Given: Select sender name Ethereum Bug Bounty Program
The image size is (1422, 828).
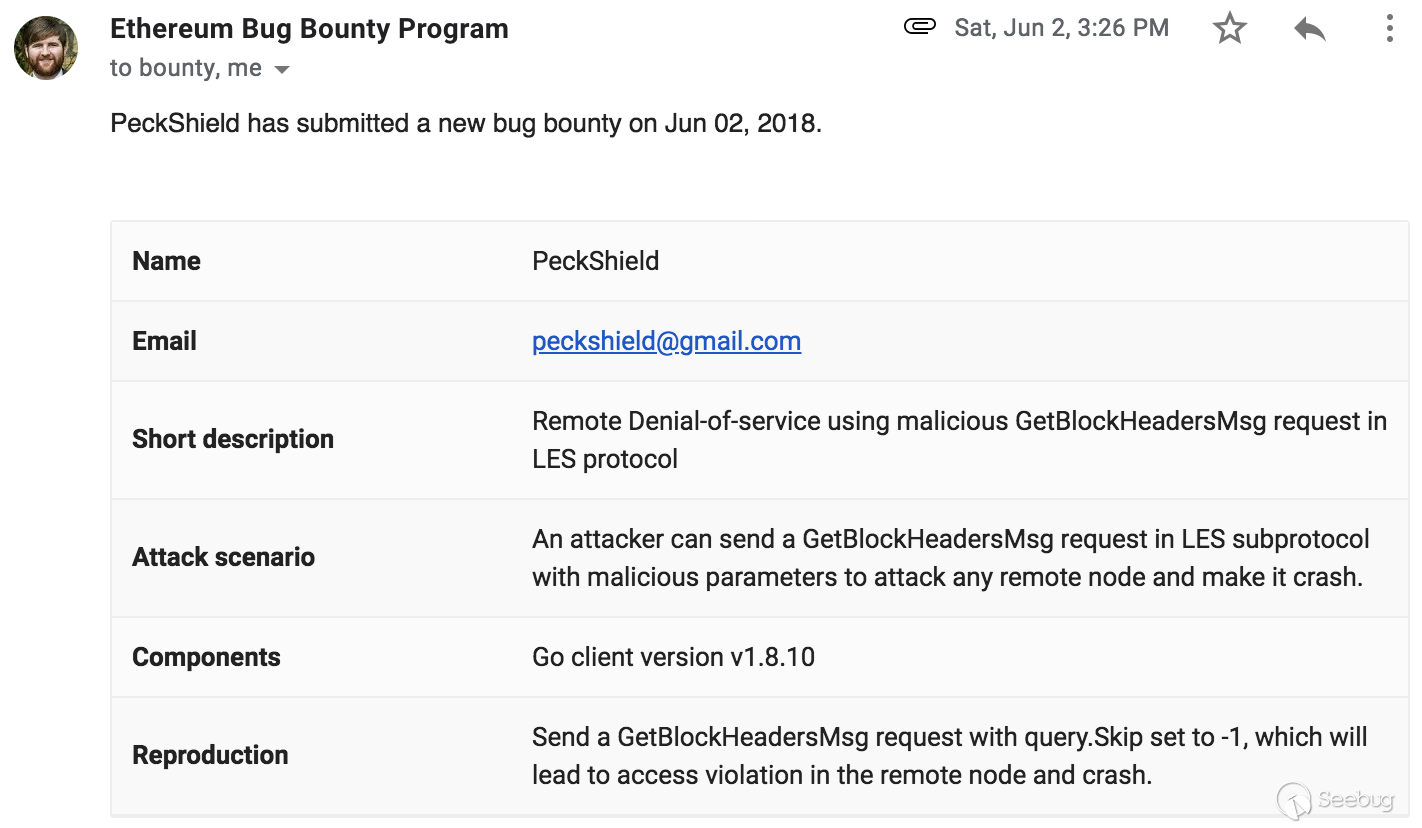Looking at the screenshot, I should click(309, 29).
